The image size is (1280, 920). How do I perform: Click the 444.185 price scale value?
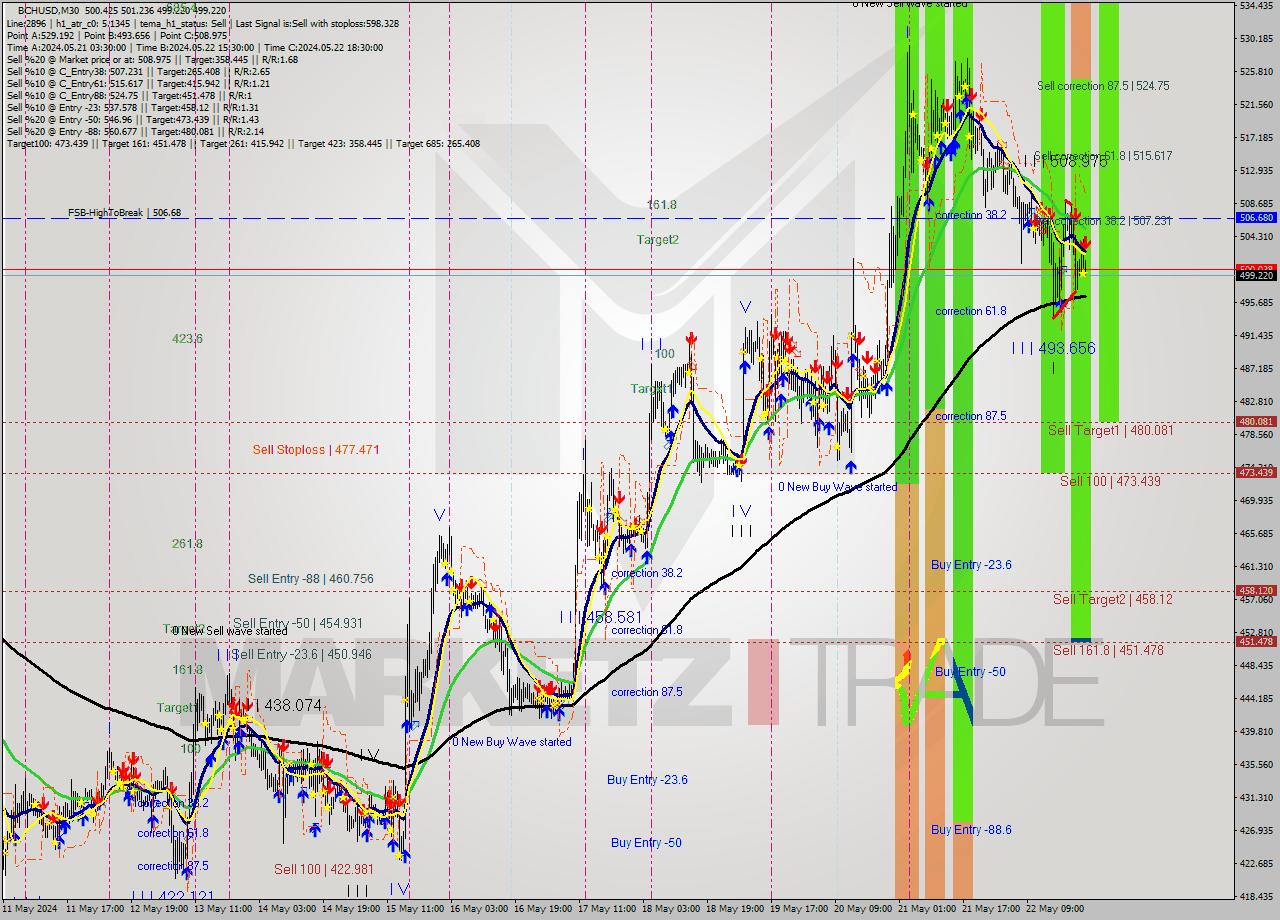pyautogui.click(x=1256, y=698)
